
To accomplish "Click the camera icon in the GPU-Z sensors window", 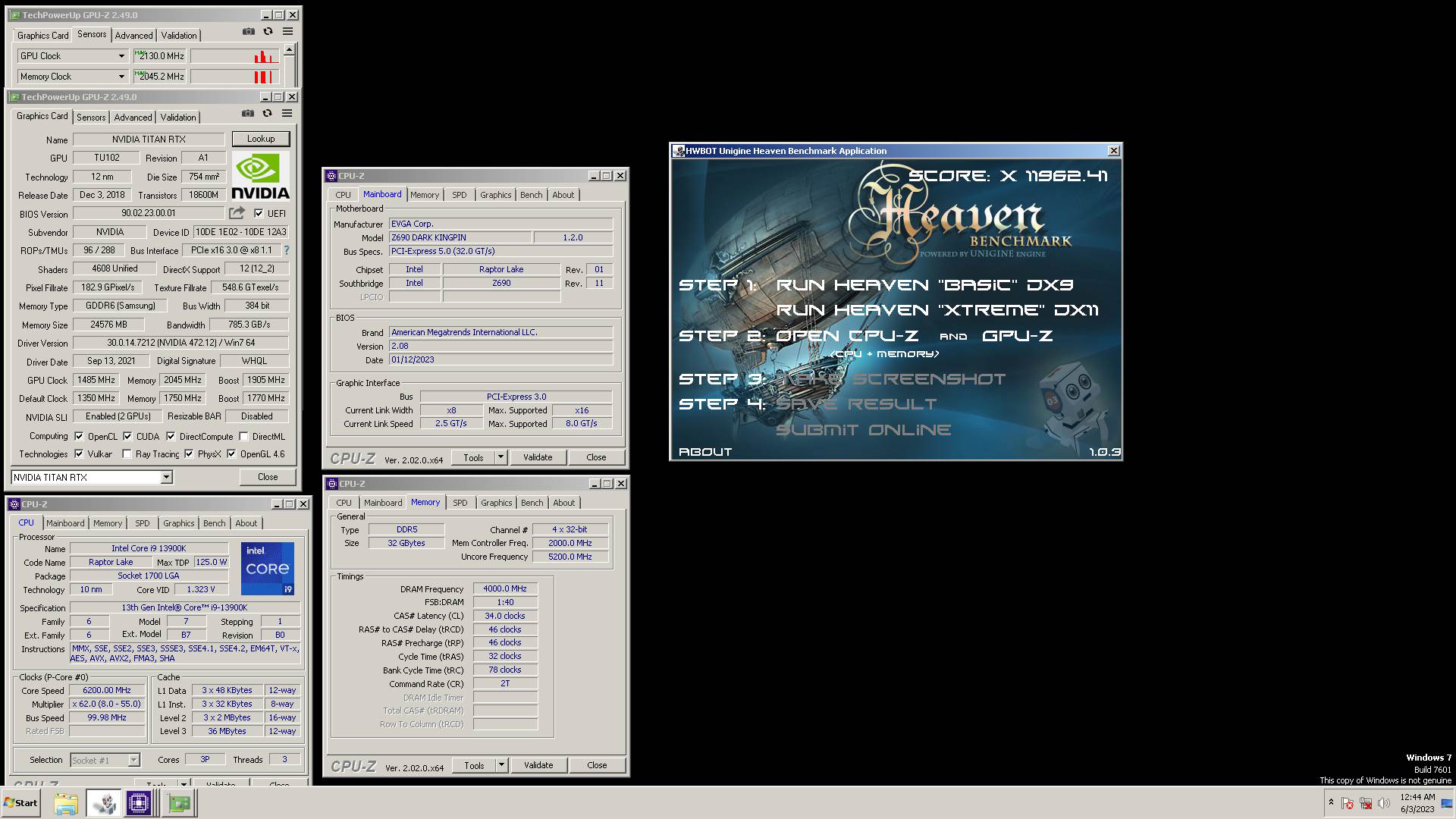I will coord(249,32).
